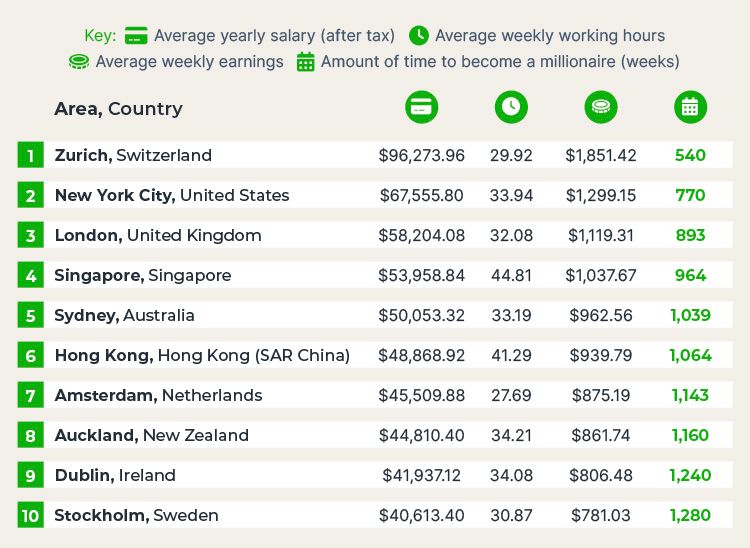Select the Amsterdam, Netherlands row label
The image size is (750, 548).
pyautogui.click(x=158, y=395)
